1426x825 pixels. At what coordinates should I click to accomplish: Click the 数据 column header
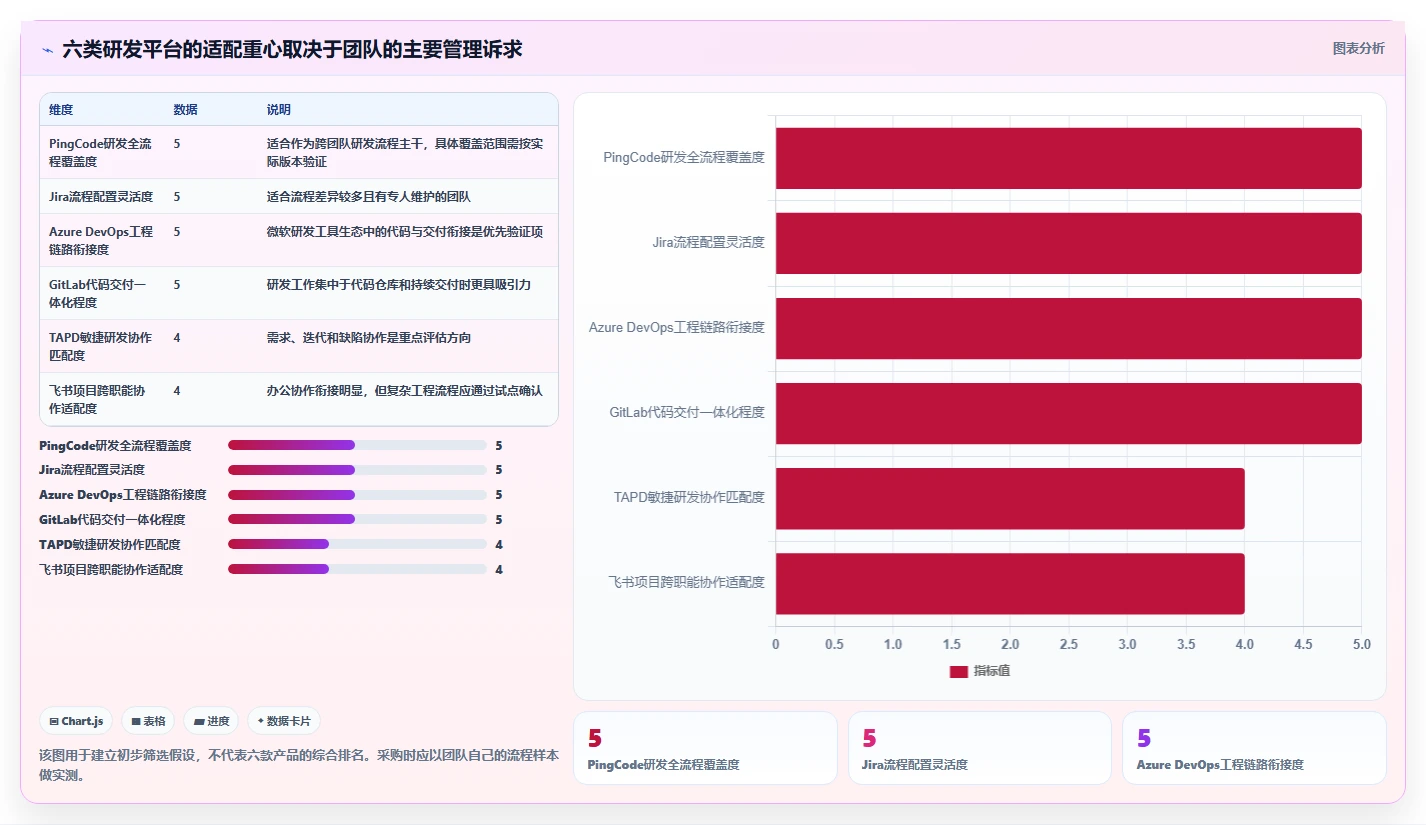coord(185,109)
